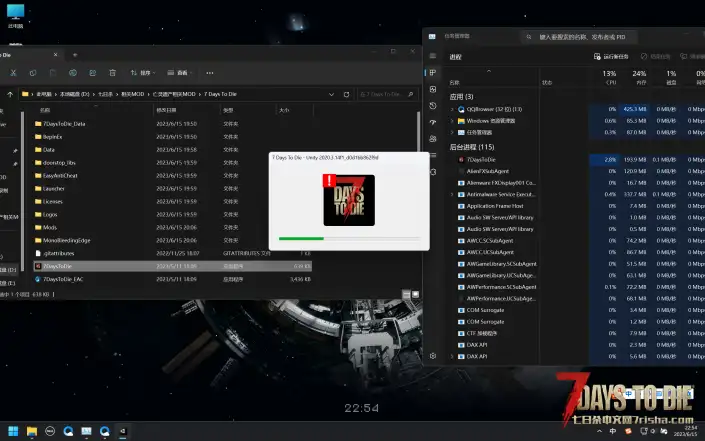
Task: Open the Performance page in Task Manager sidebar
Action: click(x=433, y=89)
